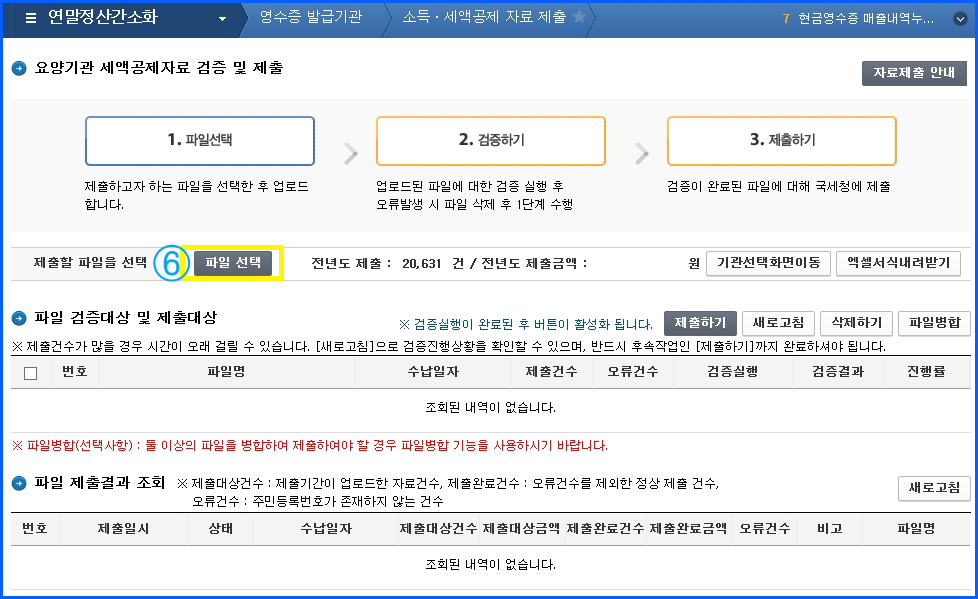Select step 2. 검증하기 box
The image size is (978, 599).
(491, 140)
